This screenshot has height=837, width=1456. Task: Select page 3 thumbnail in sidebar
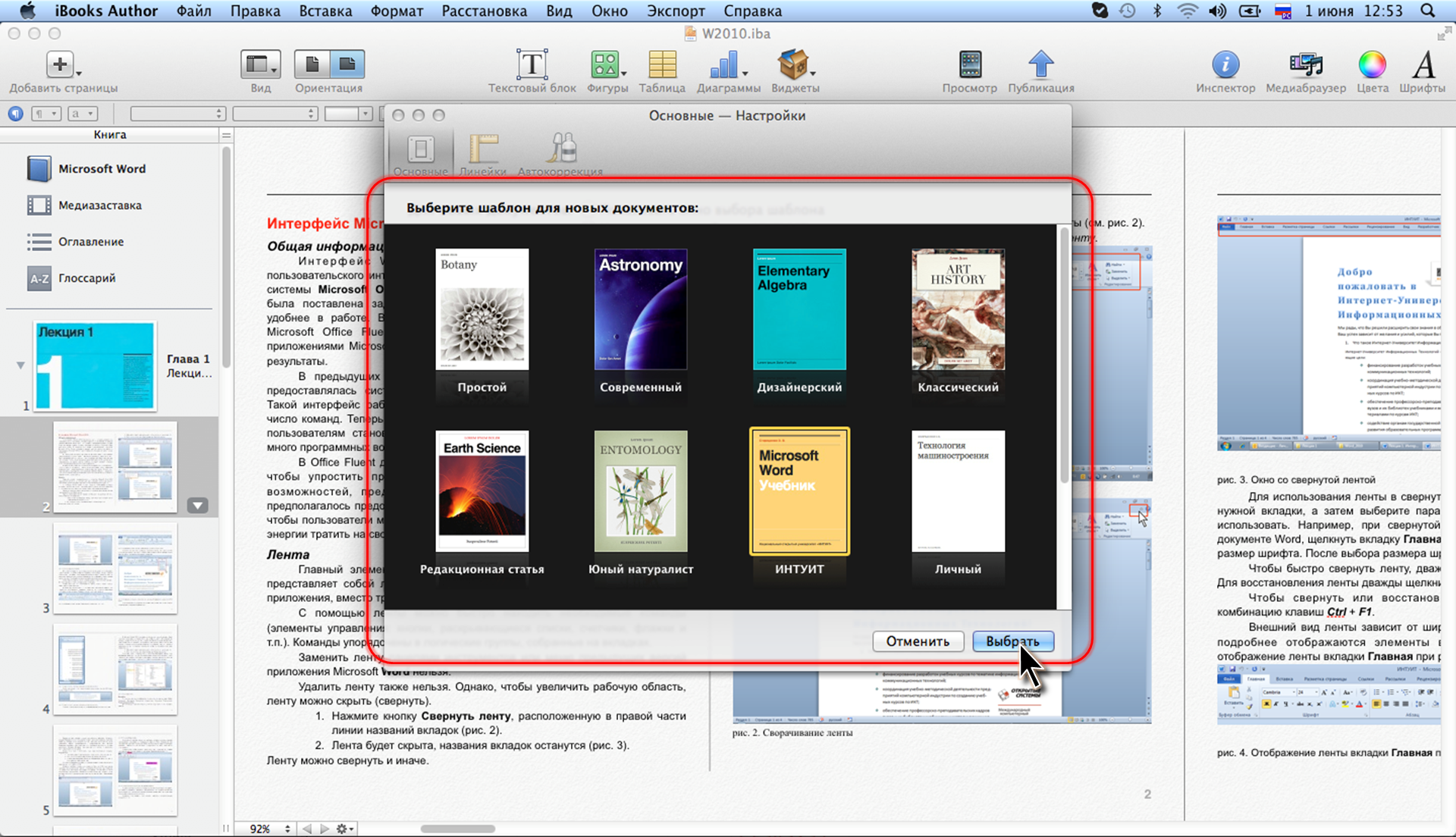point(115,569)
